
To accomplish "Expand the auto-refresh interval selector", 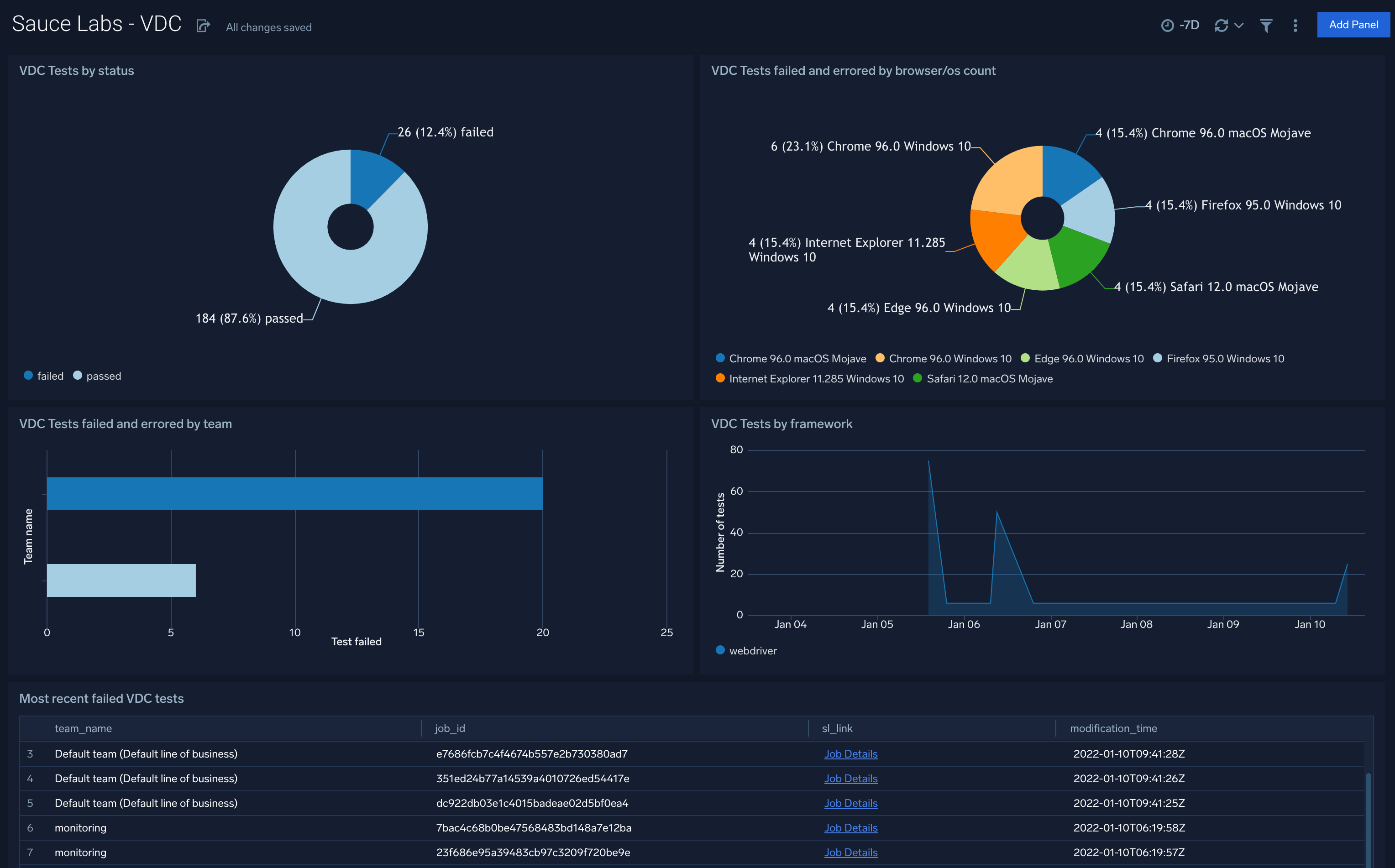I will point(1237,25).
